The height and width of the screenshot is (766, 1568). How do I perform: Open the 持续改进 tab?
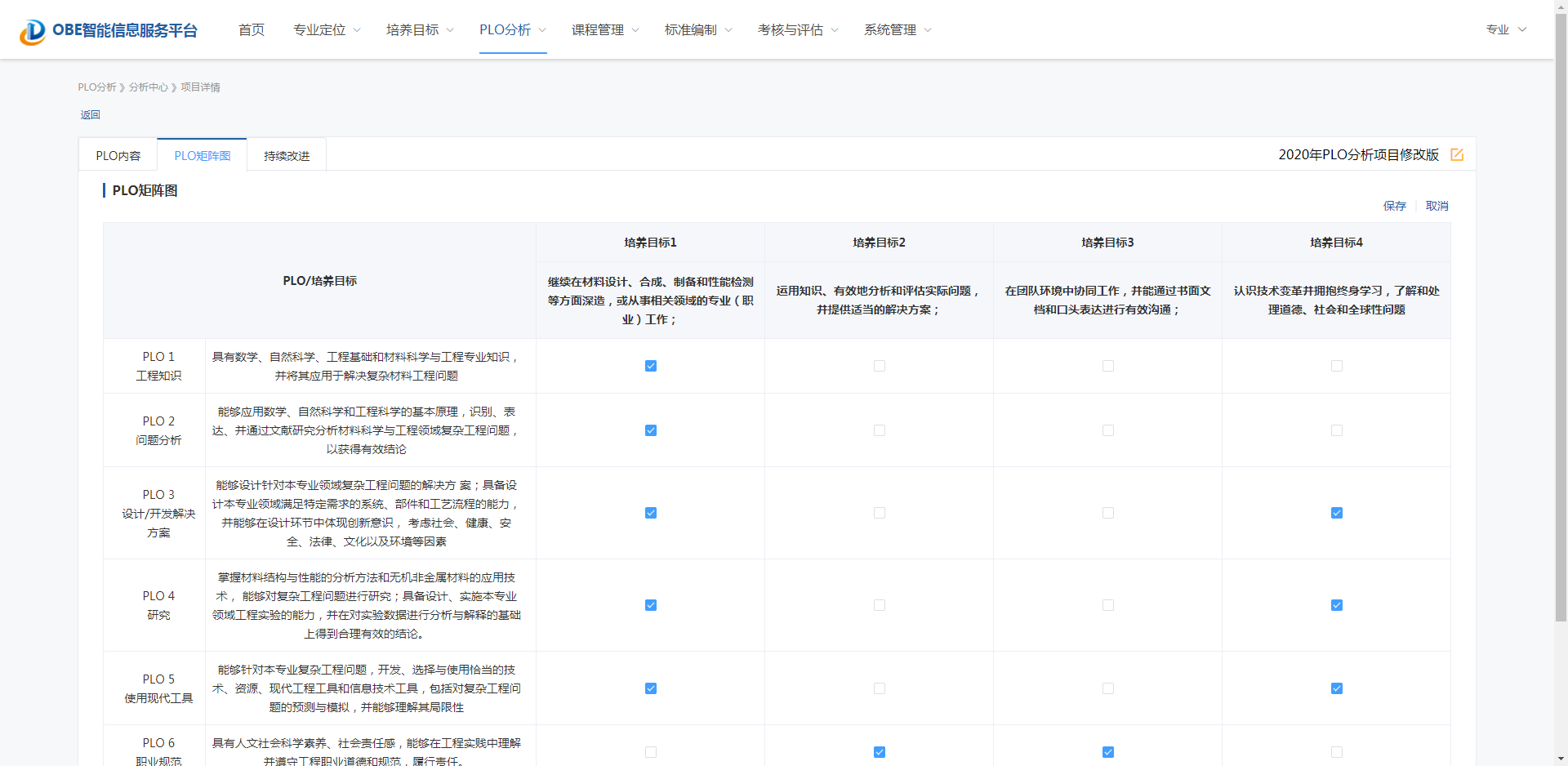[x=287, y=156]
